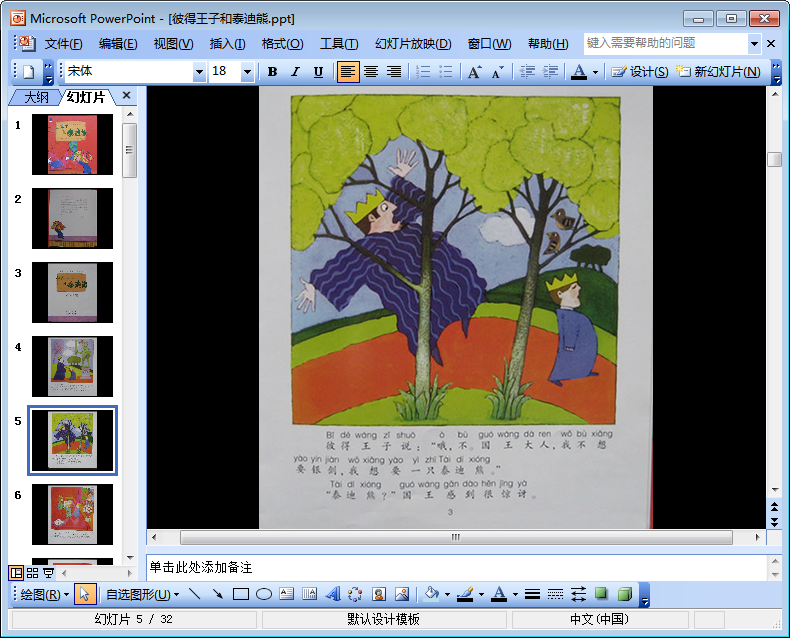Open font color dropdown in formatting toolbar
Image resolution: width=790 pixels, height=638 pixels.
pyautogui.click(x=596, y=72)
